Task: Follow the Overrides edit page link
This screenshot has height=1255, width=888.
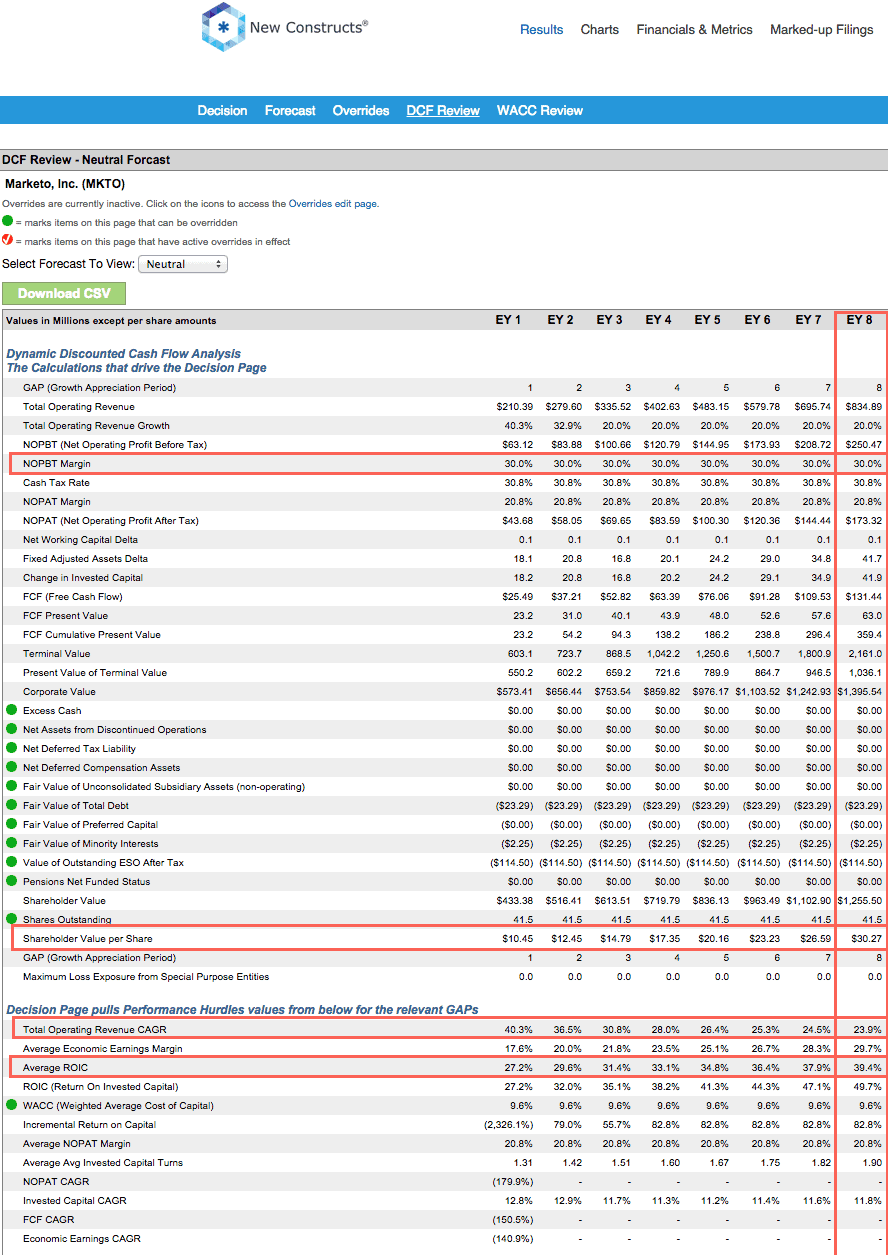Action: [x=333, y=204]
